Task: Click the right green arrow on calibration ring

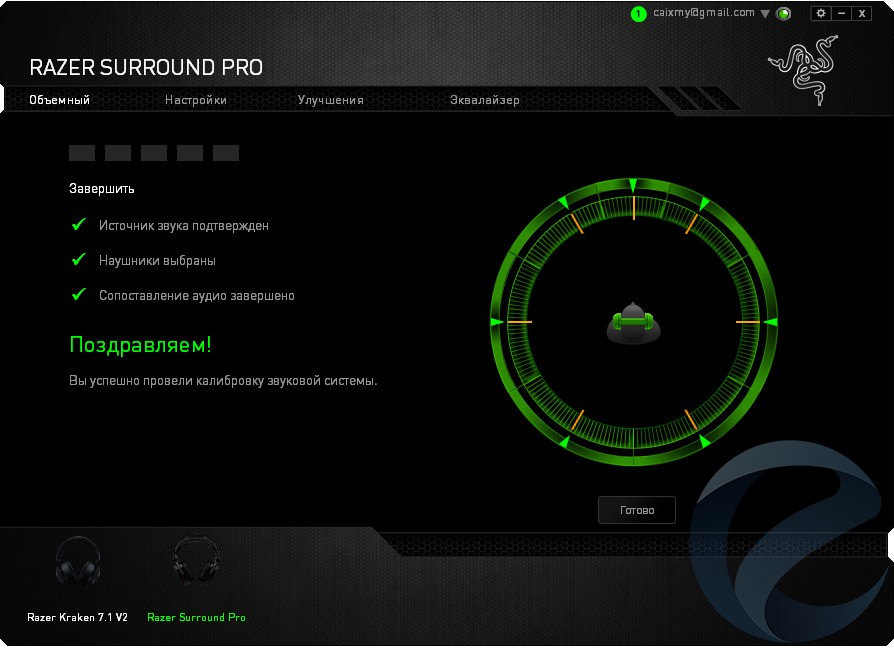Action: click(770, 322)
